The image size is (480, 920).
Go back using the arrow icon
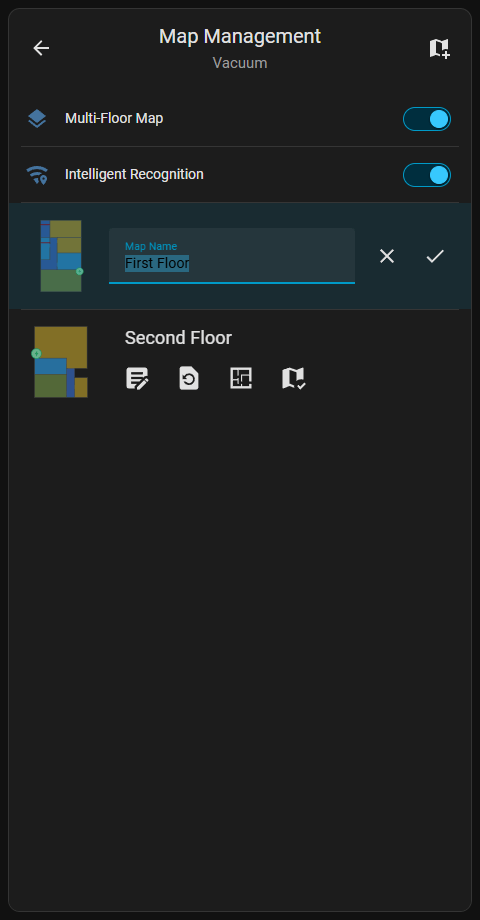(41, 48)
